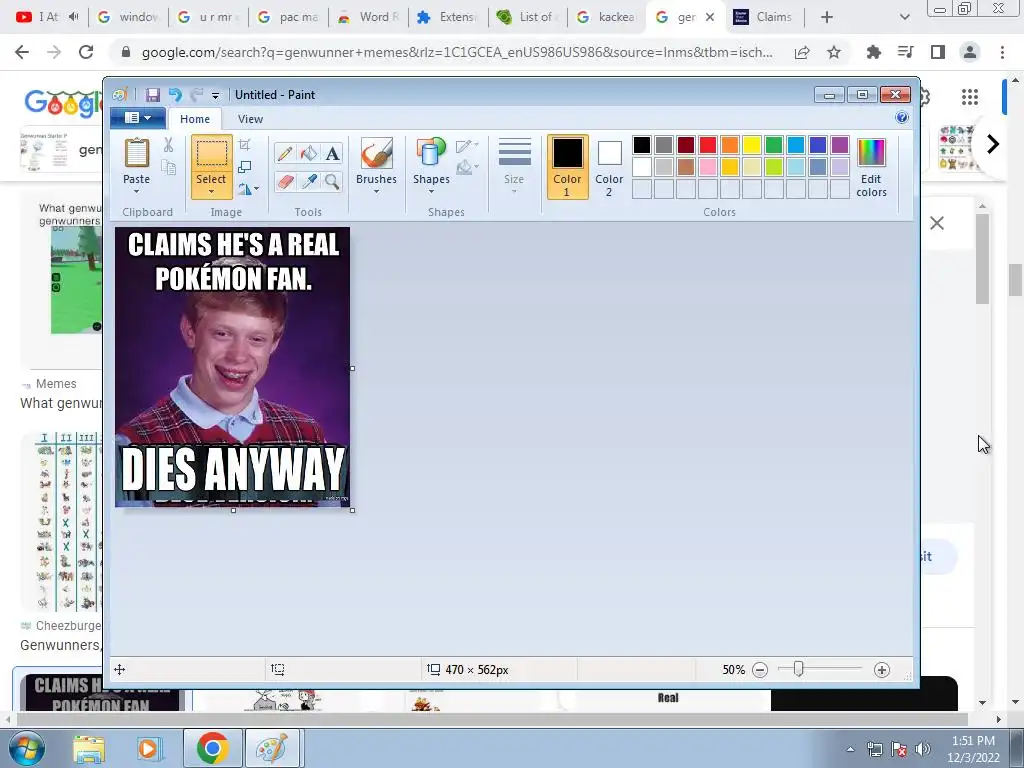This screenshot has width=1024, height=768.
Task: Click the Paint zoom slider handle
Action: click(x=798, y=669)
